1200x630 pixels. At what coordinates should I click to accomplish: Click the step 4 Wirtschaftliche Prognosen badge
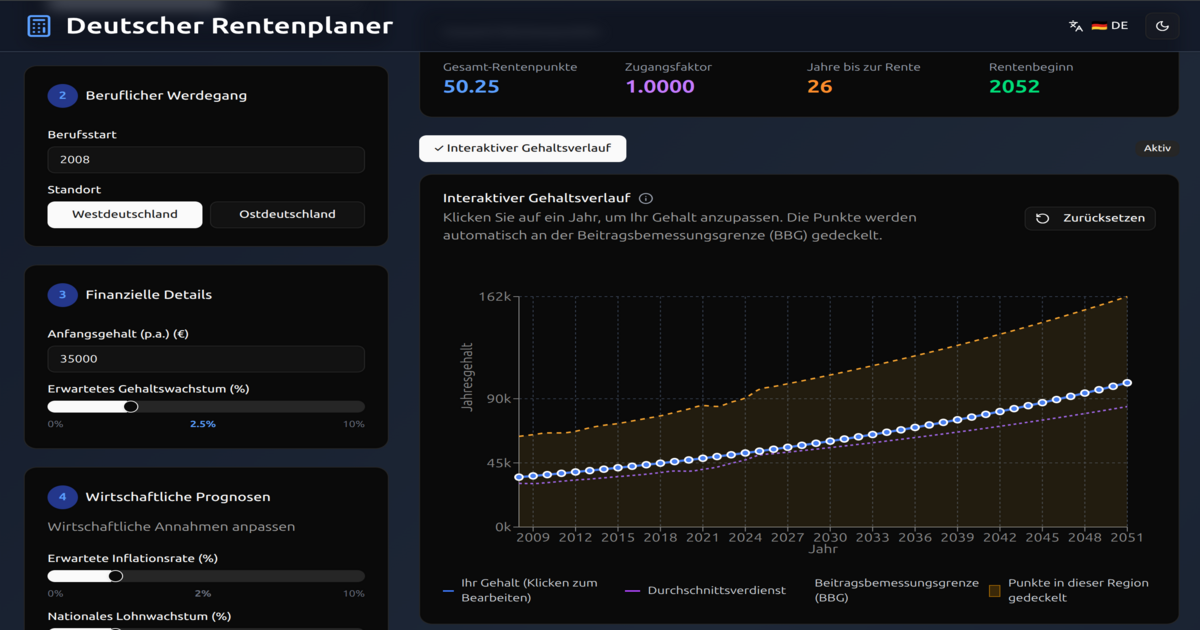63,495
